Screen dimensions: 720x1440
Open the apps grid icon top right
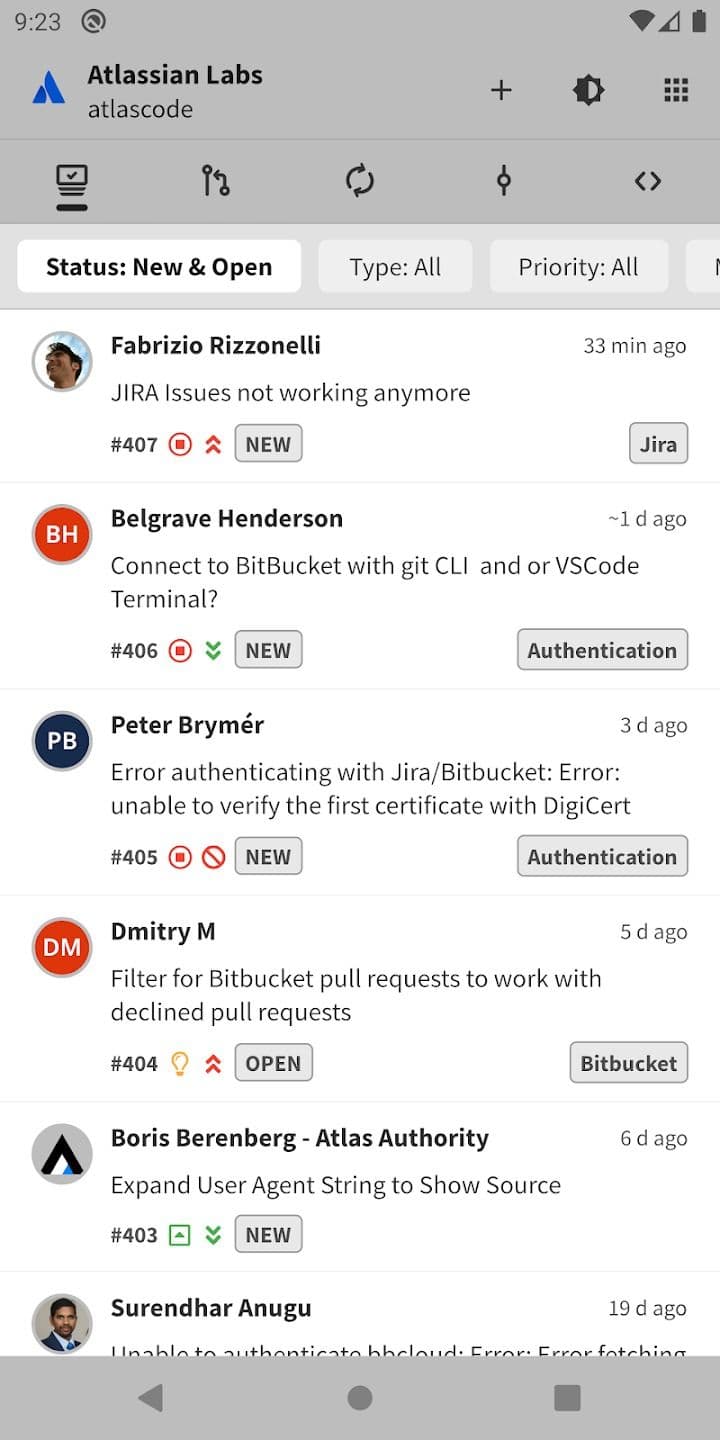click(x=675, y=89)
